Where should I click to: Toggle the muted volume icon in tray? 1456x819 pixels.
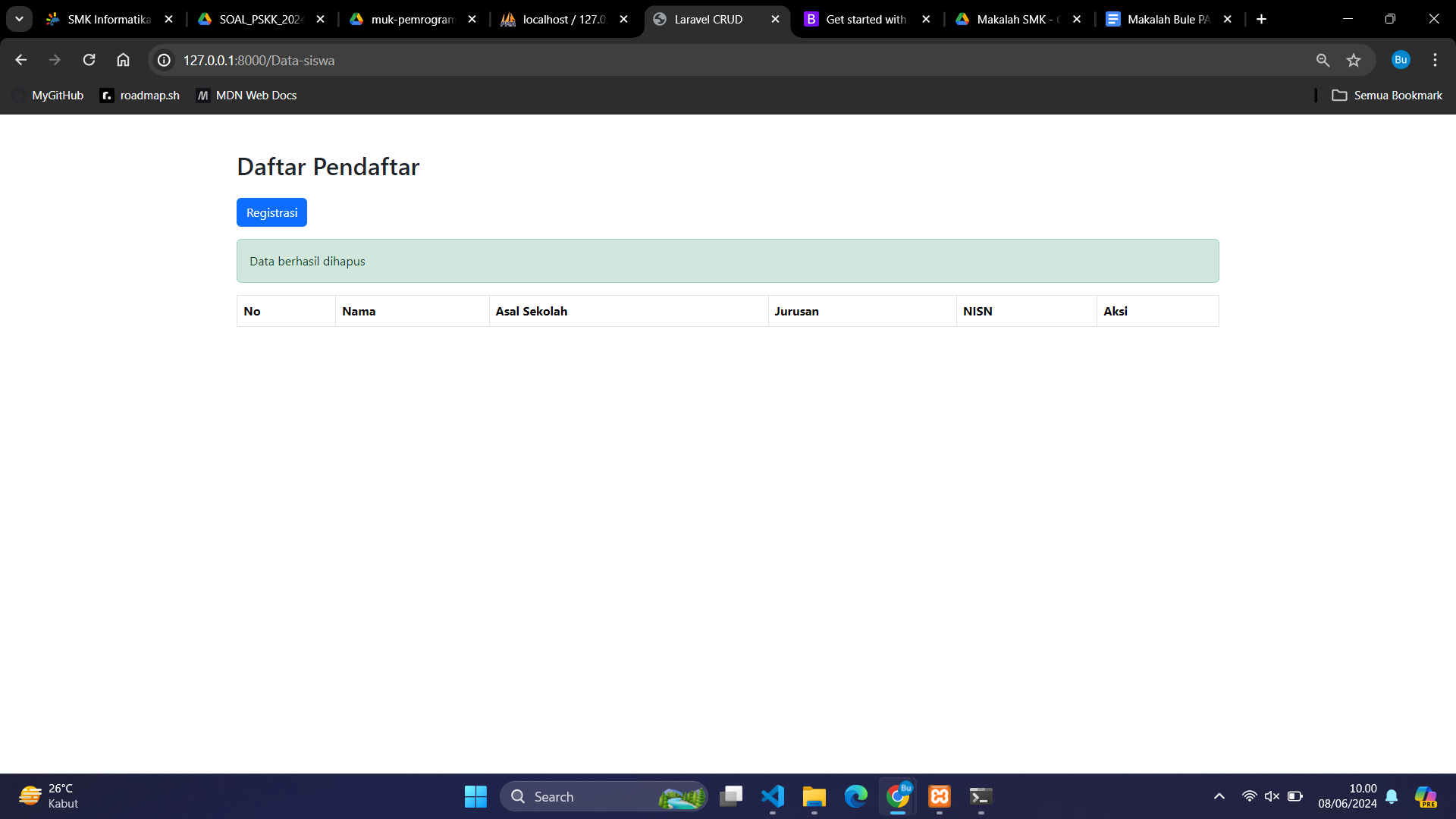[1272, 796]
